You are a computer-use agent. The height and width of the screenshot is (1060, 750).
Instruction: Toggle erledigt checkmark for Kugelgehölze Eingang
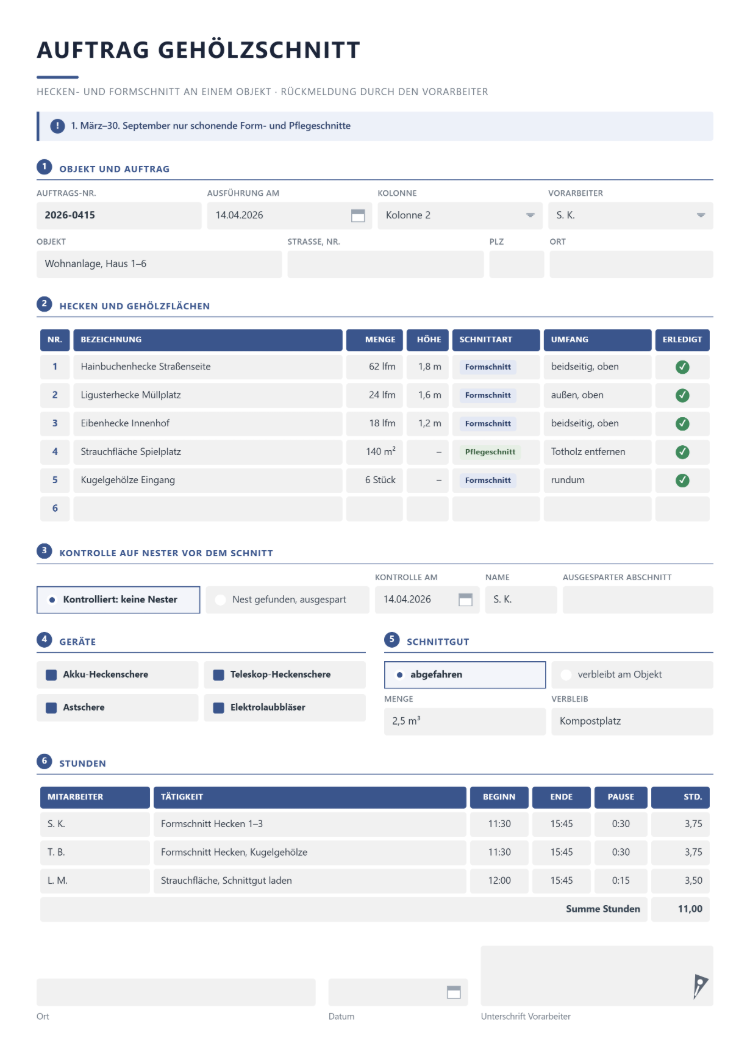coord(682,481)
